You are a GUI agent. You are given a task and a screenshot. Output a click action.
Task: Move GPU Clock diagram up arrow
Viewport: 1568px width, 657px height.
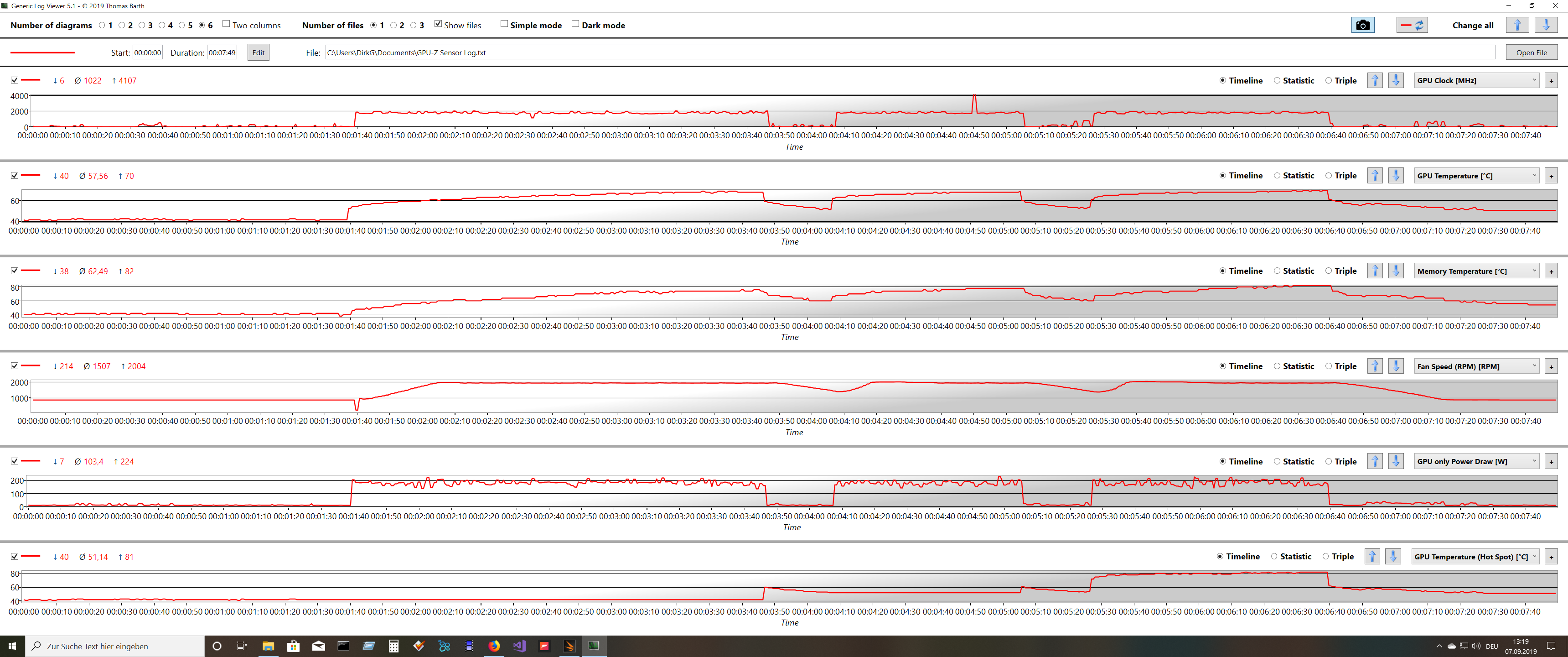(x=1374, y=80)
